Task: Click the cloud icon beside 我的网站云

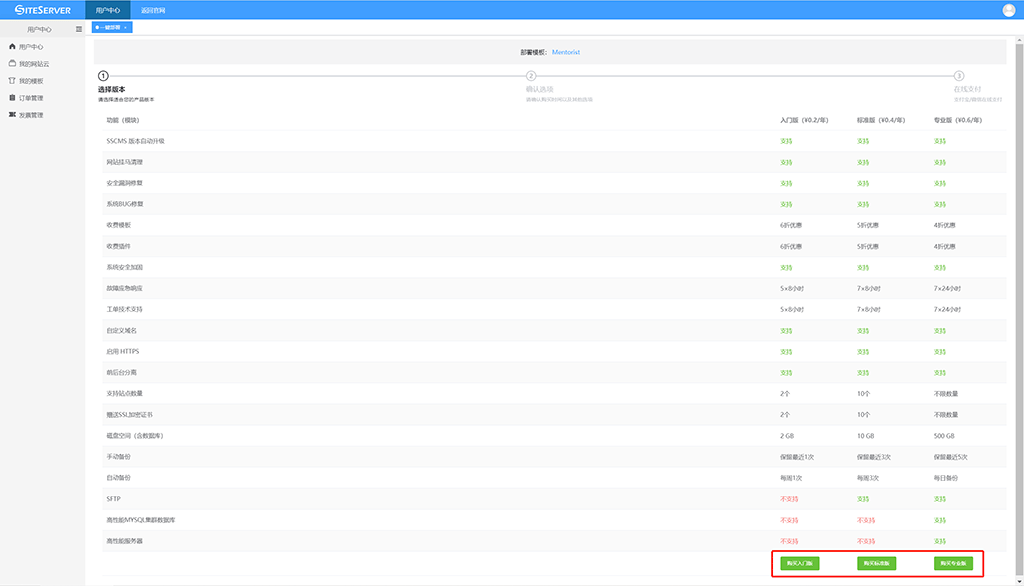Action: click(x=12, y=64)
